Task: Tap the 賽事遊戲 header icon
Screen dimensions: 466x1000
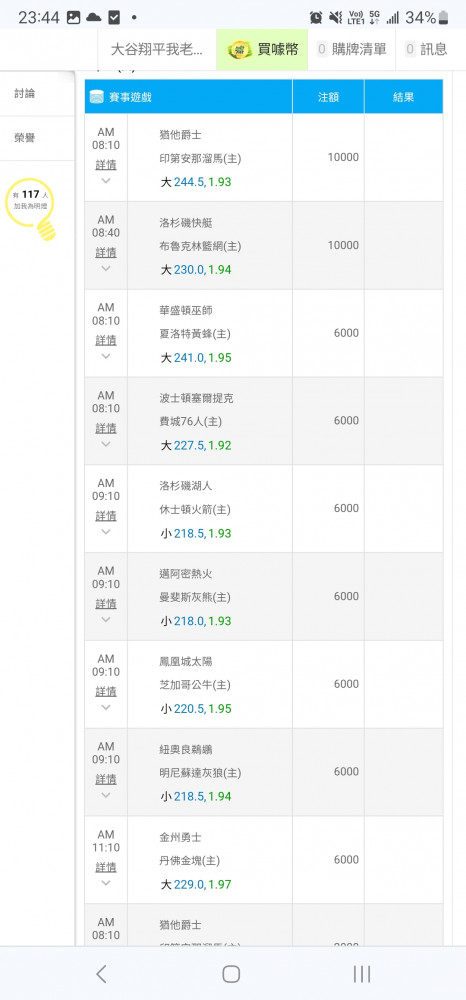Action: click(x=97, y=97)
